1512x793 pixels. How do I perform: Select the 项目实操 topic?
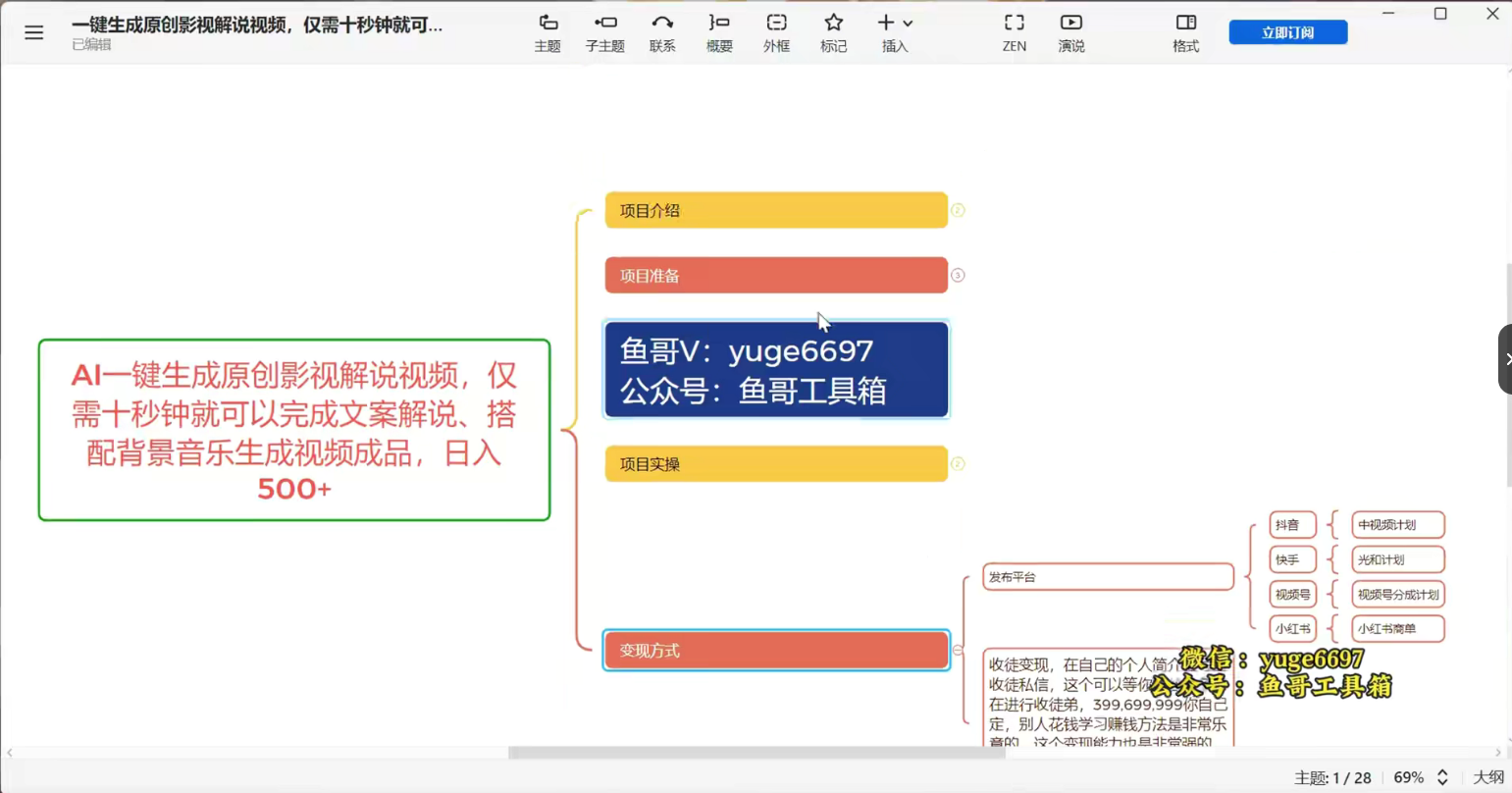point(776,464)
